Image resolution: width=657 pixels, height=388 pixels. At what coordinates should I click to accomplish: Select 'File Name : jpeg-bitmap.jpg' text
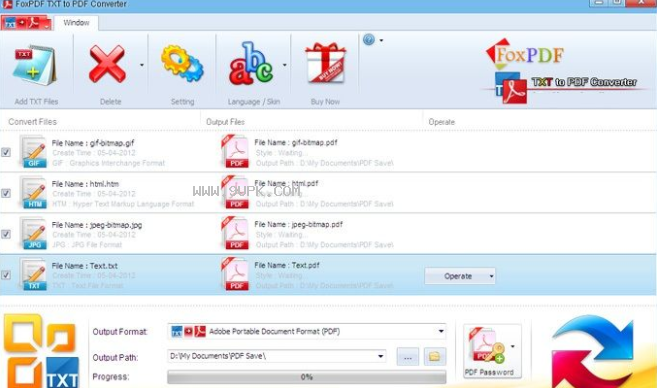pyautogui.click(x=97, y=225)
